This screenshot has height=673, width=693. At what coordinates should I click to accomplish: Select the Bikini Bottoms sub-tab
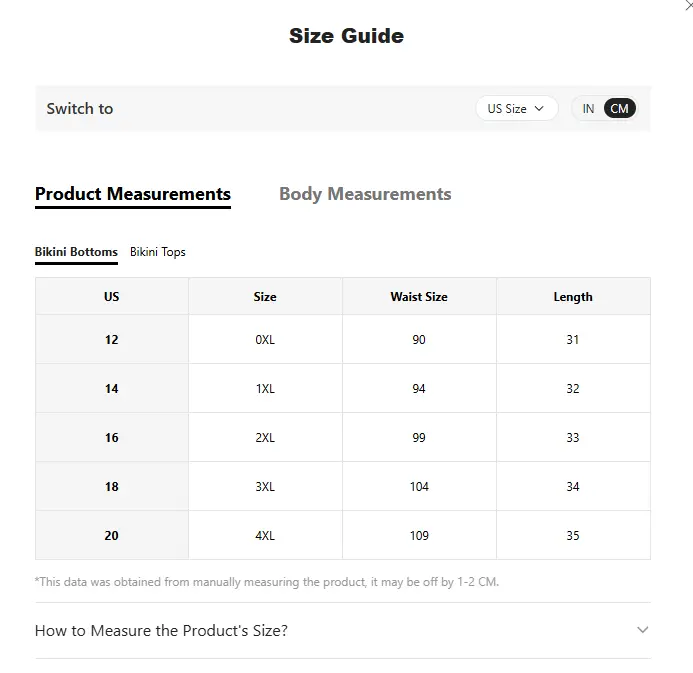click(76, 252)
